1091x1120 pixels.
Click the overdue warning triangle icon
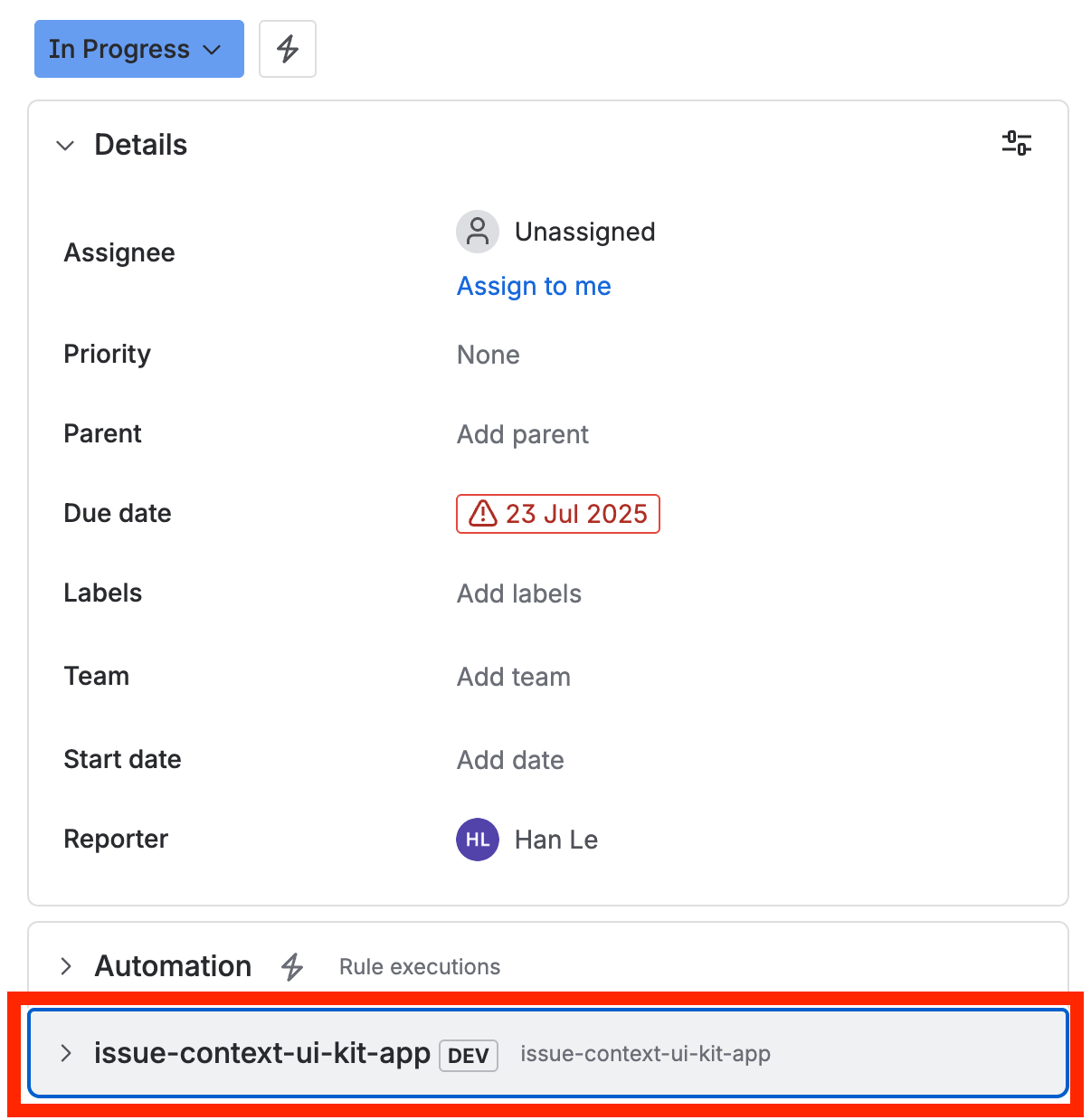pyautogui.click(x=483, y=514)
